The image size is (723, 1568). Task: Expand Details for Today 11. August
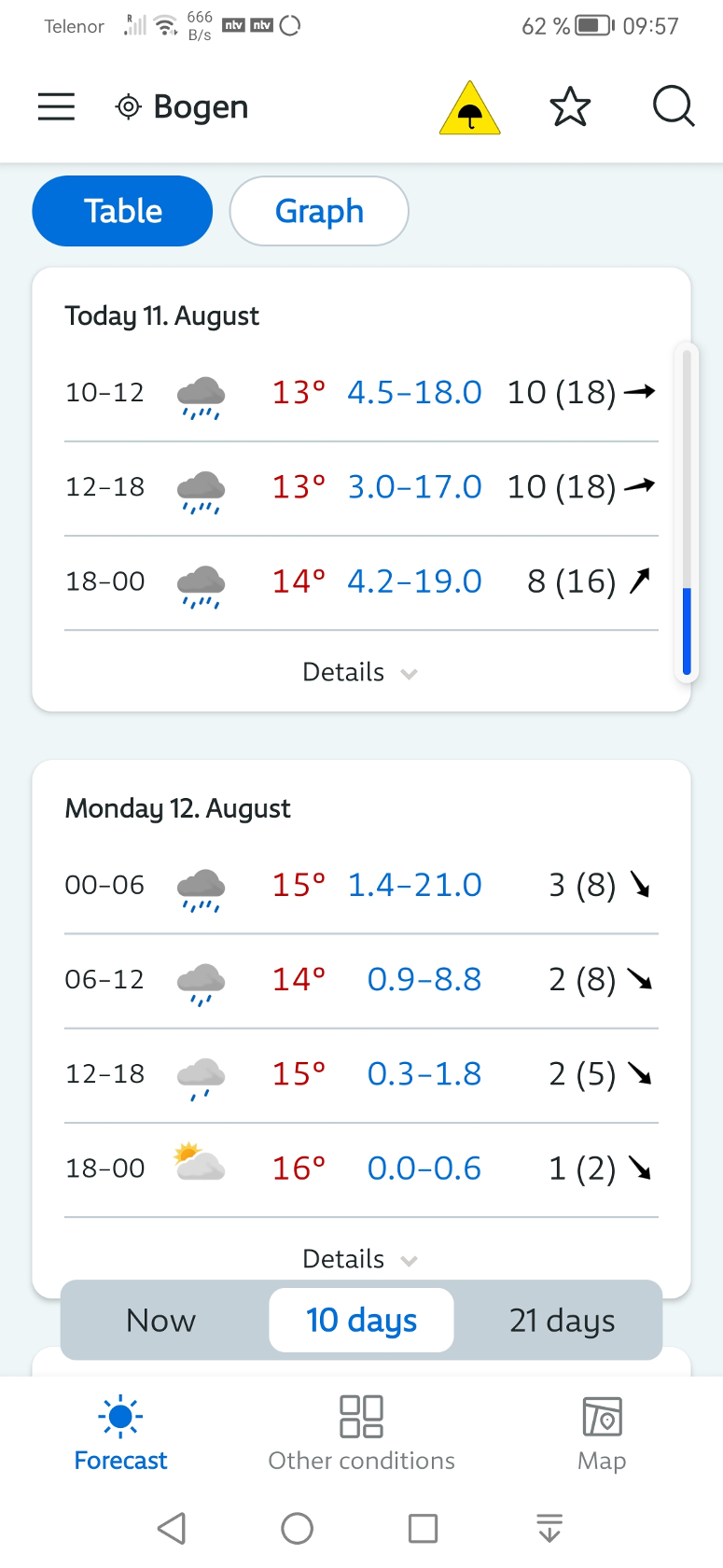point(360,671)
